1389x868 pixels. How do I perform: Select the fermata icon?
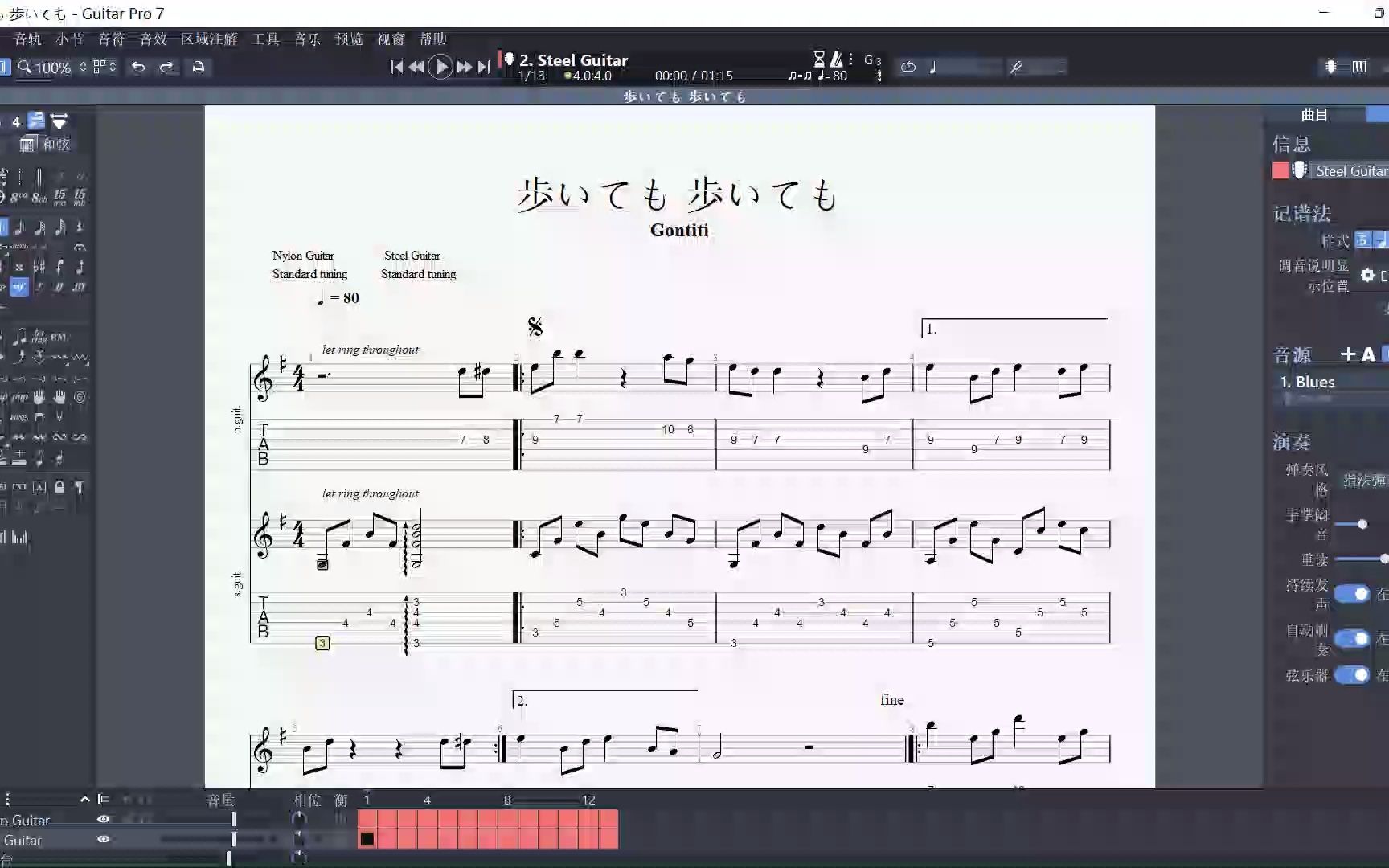point(80,248)
